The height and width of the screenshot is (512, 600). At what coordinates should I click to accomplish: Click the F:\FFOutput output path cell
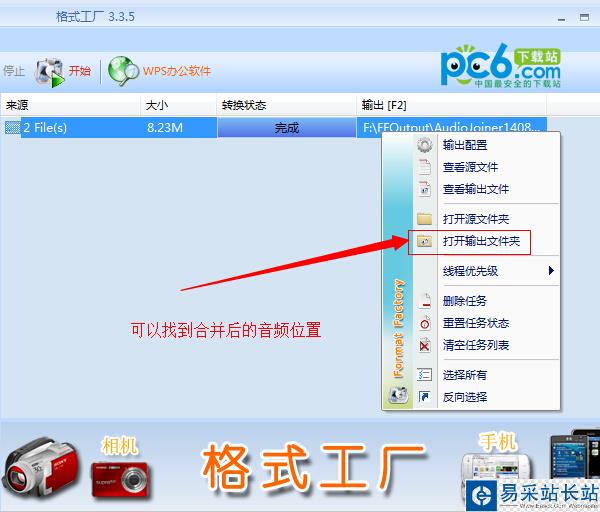451,127
